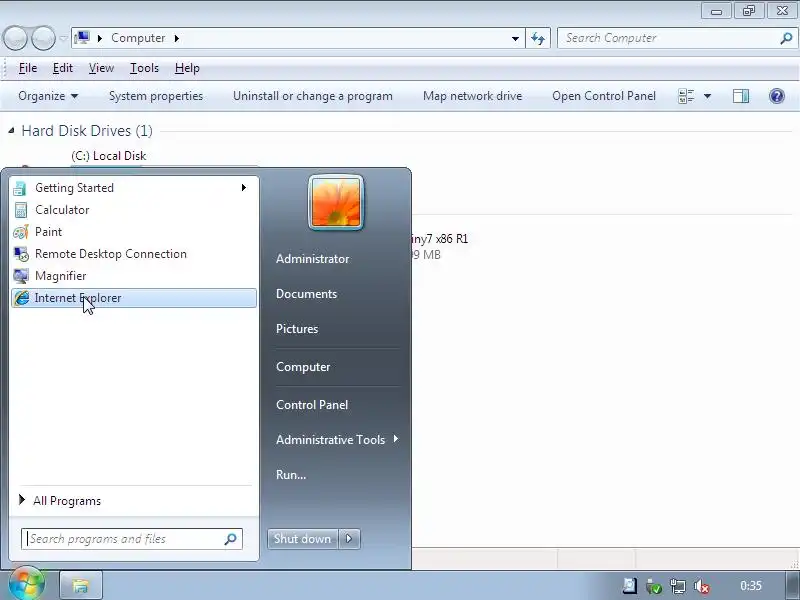Click the user account picture
The width and height of the screenshot is (800, 600).
(x=336, y=203)
